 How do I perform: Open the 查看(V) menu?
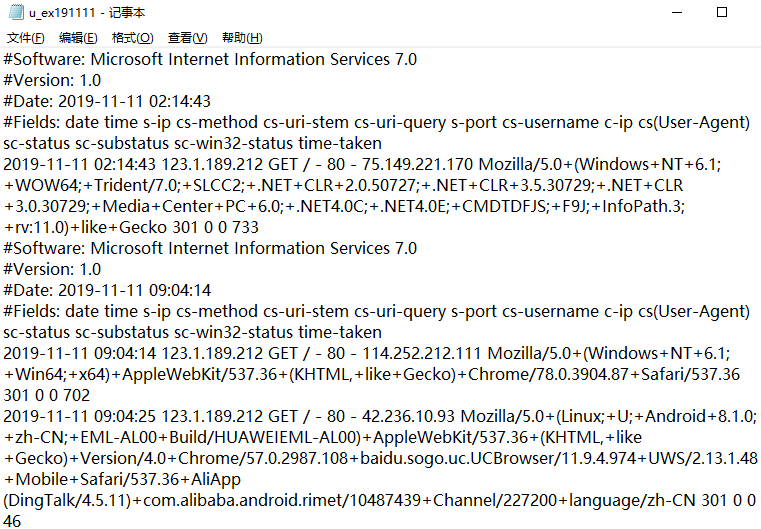(187, 38)
